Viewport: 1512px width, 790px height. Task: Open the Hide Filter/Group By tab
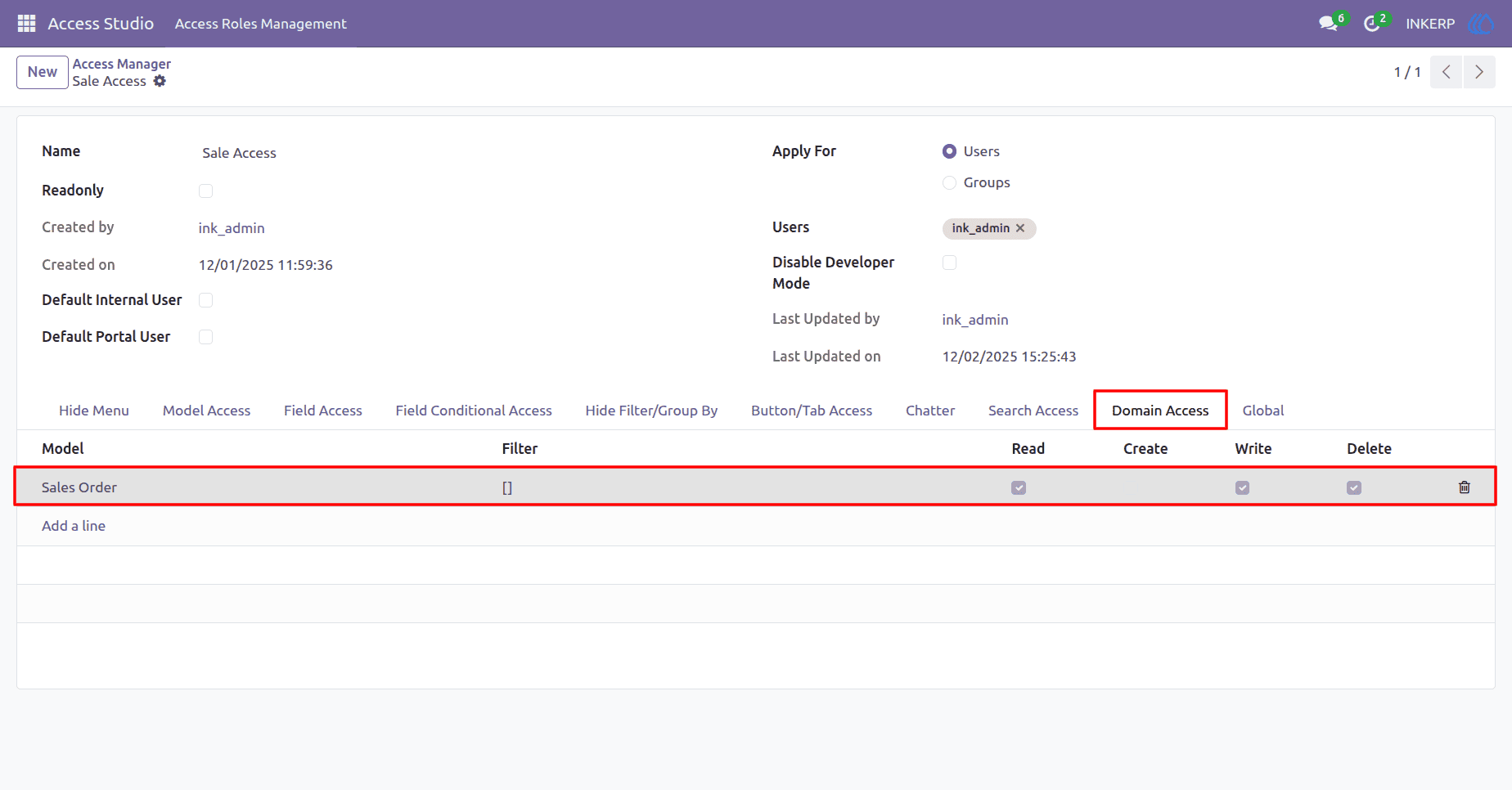coord(651,411)
